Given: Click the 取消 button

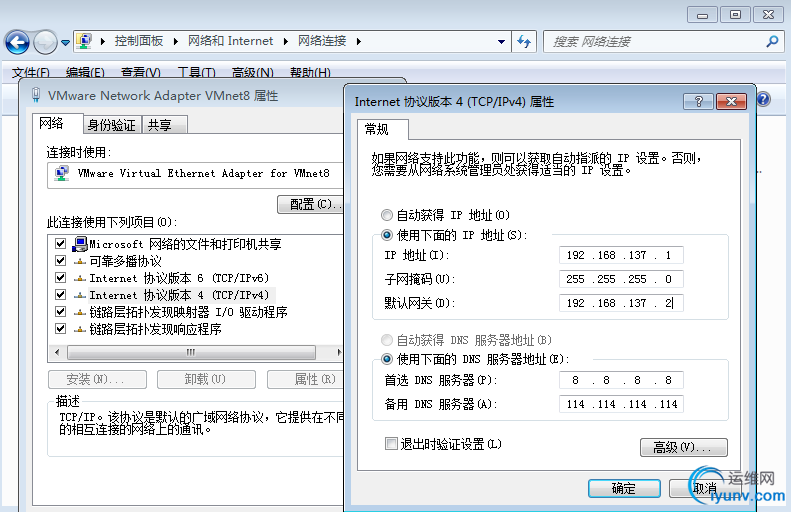Looking at the screenshot, I should click(705, 488).
